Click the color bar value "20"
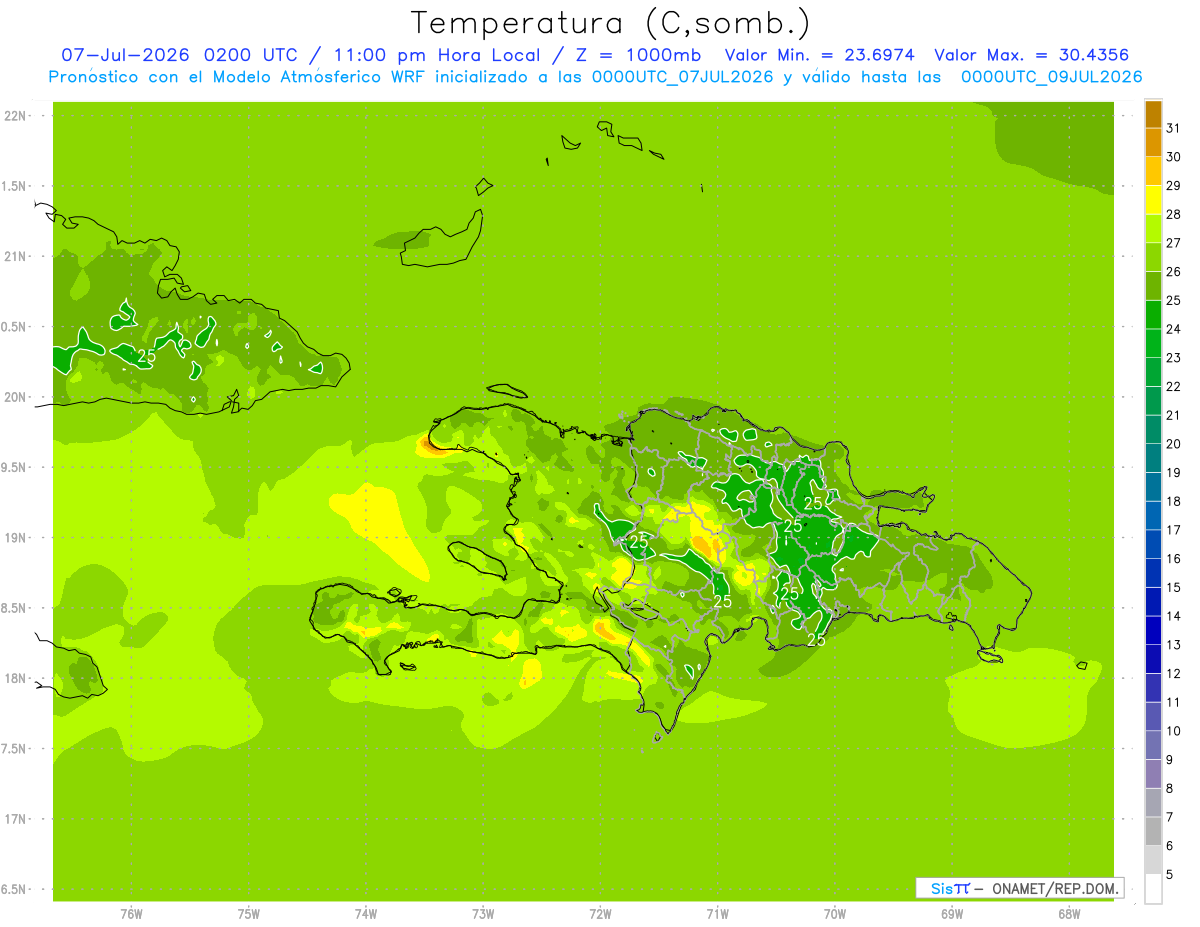Image resolution: width=1200 pixels, height=927 pixels. 1175,444
